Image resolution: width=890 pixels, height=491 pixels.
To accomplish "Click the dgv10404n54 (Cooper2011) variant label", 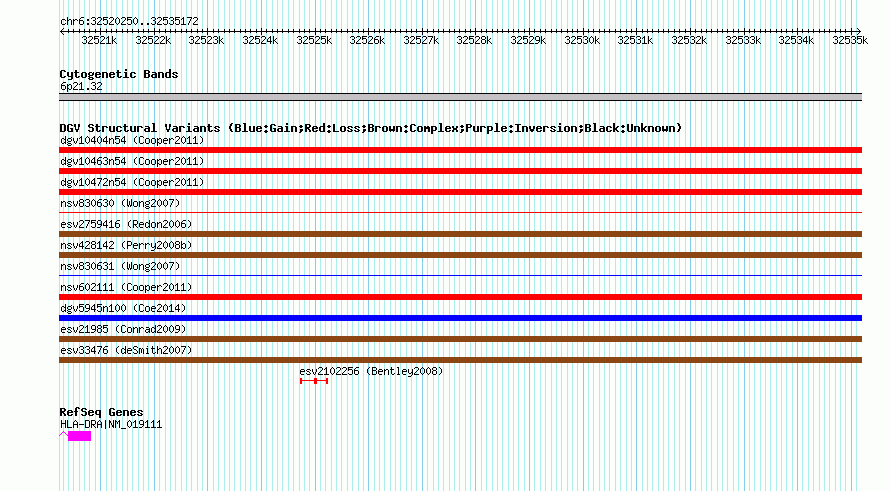I will (x=132, y=140).
